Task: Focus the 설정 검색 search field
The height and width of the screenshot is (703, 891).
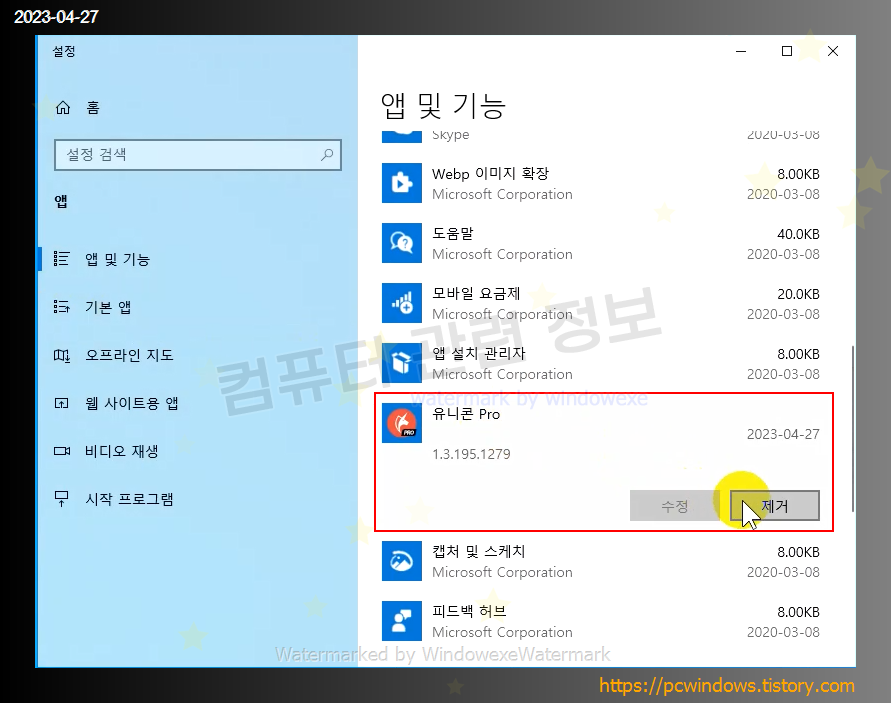Action: [x=198, y=155]
